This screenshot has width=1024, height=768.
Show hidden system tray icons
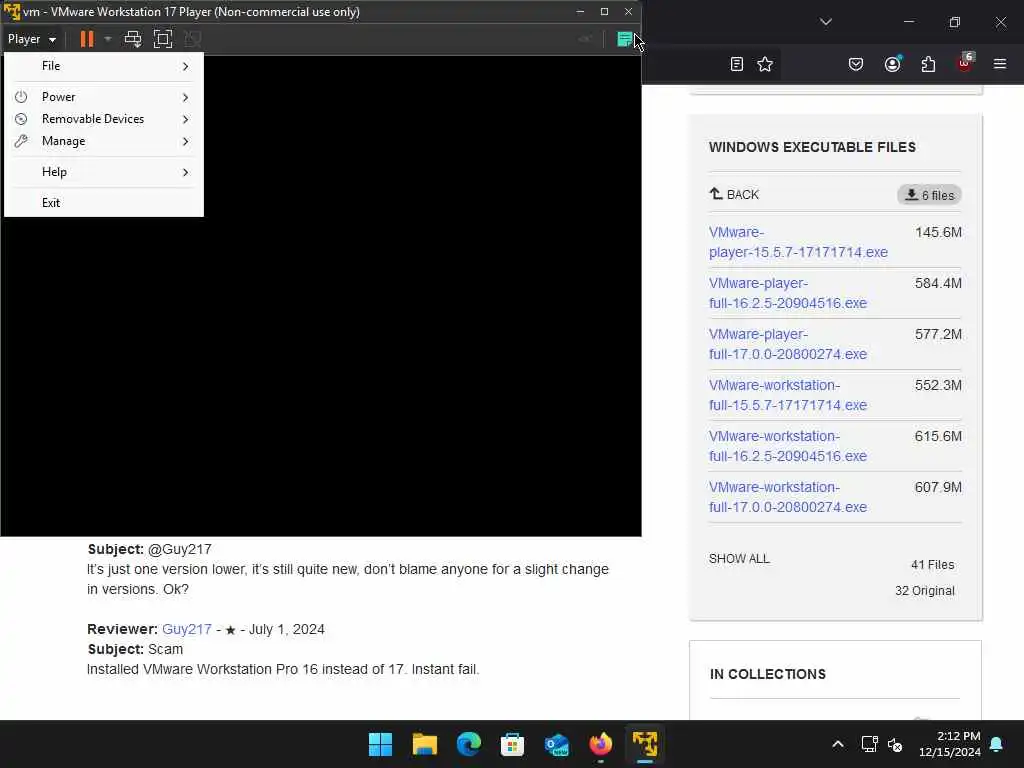point(838,744)
